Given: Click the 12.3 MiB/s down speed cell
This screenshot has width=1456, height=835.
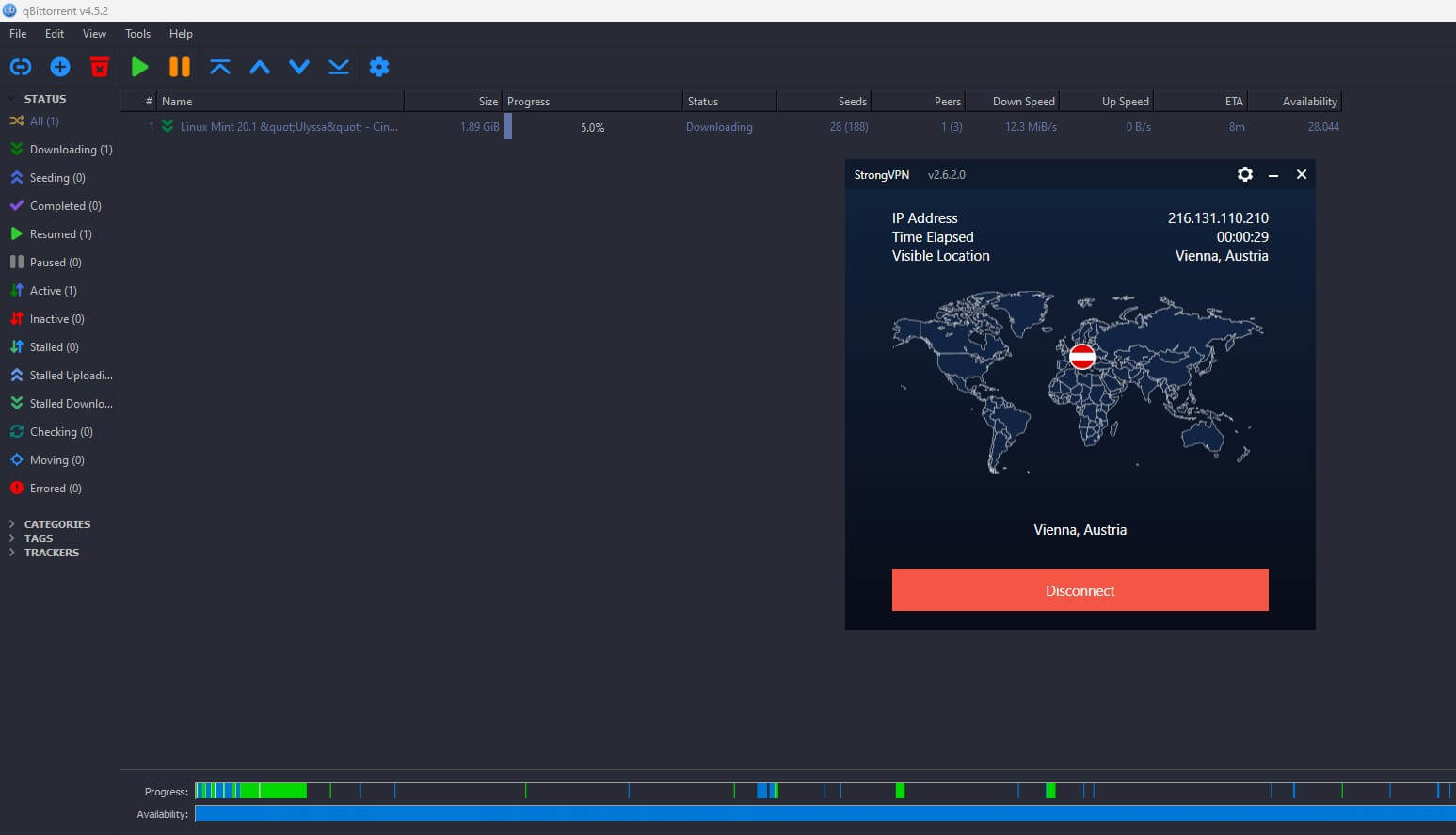Looking at the screenshot, I should coord(1031,127).
